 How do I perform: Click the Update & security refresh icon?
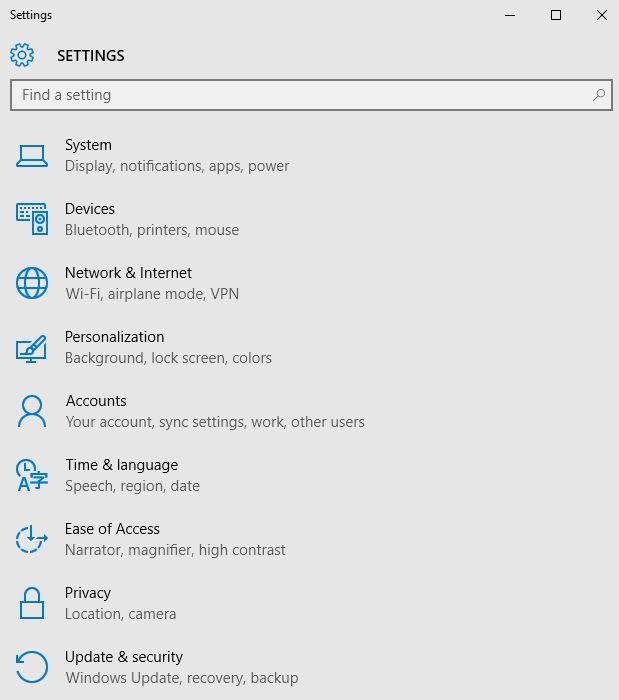pyautogui.click(x=32, y=667)
